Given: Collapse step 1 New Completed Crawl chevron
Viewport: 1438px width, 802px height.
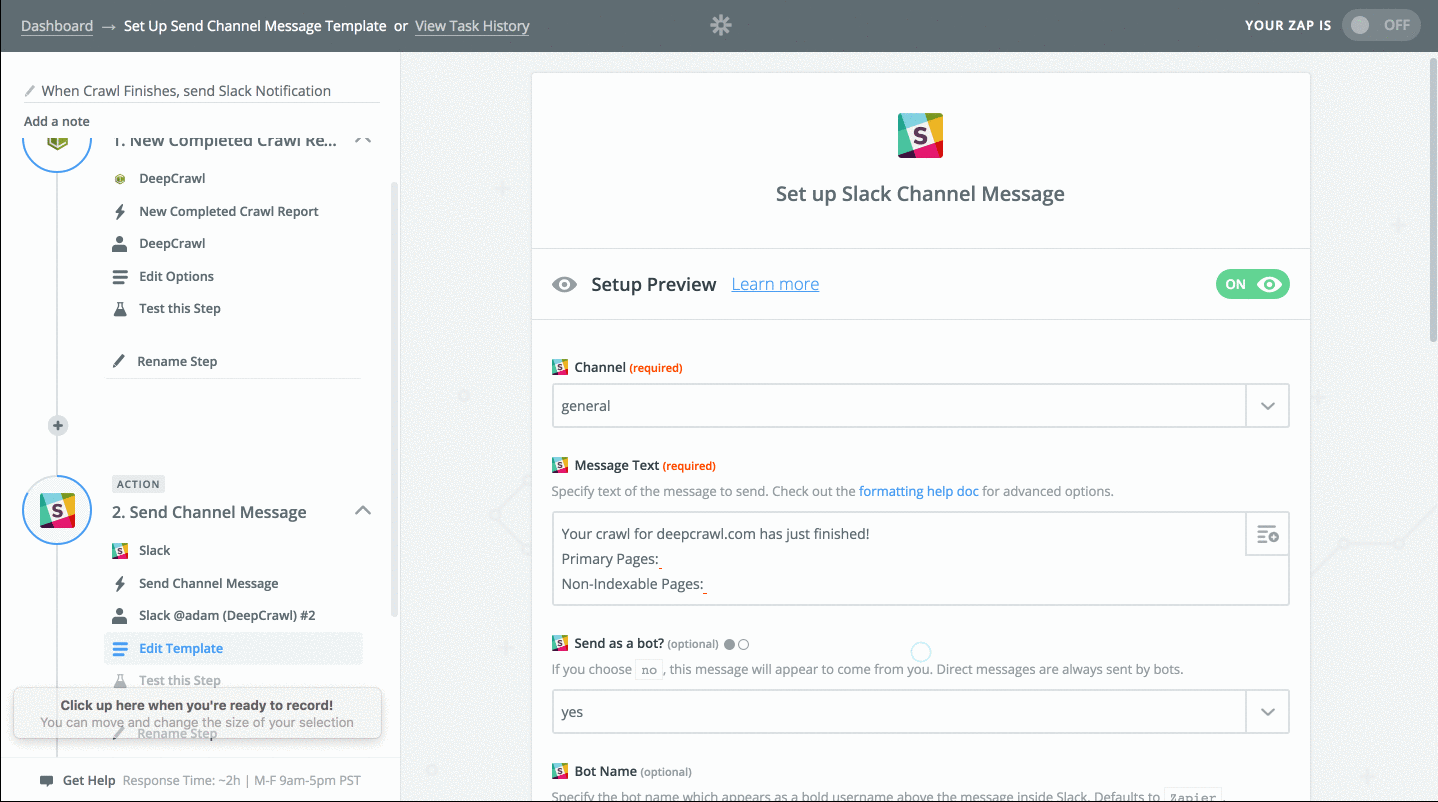Looking at the screenshot, I should pyautogui.click(x=363, y=141).
